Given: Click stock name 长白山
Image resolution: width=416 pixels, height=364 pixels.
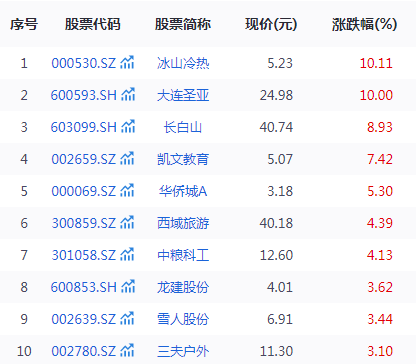Looking at the screenshot, I should (183, 127).
